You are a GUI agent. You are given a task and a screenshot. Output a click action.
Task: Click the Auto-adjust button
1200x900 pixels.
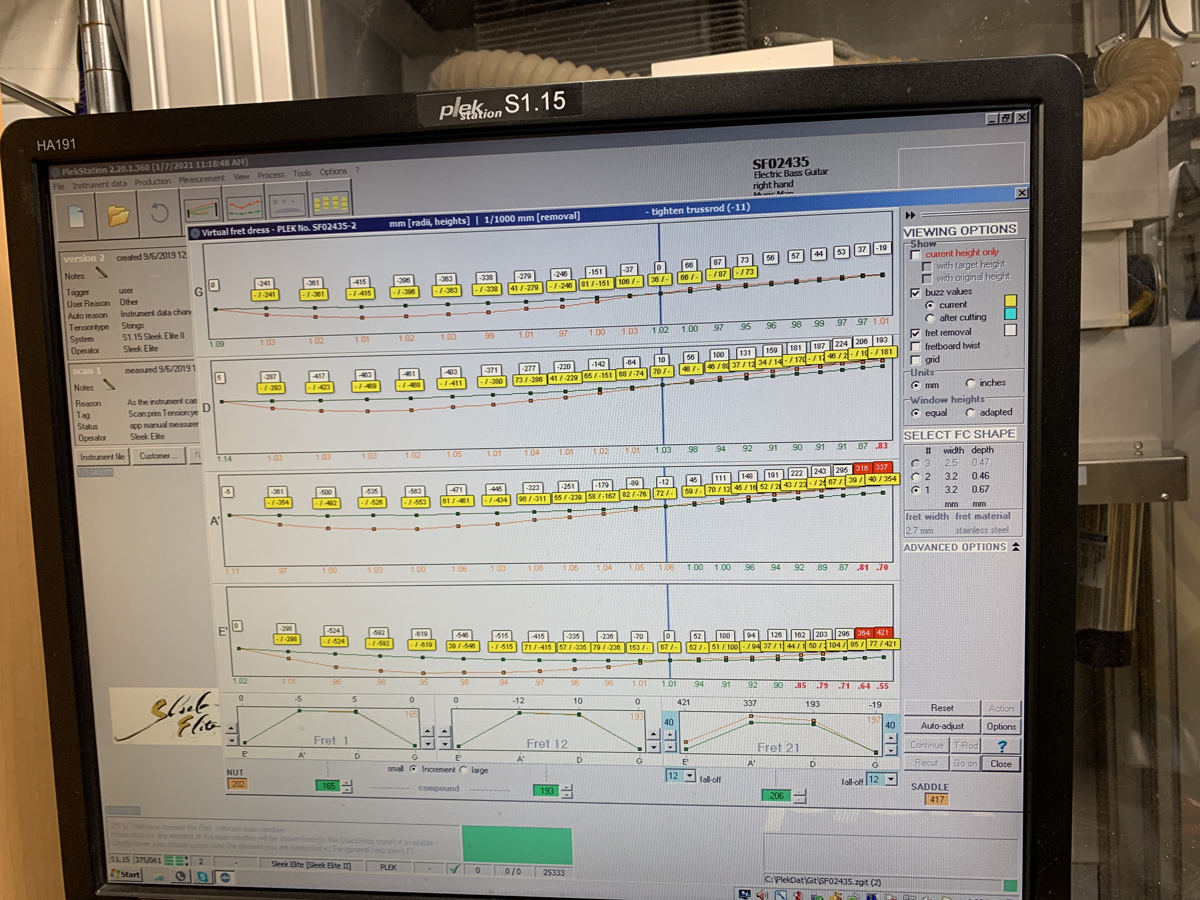point(942,726)
